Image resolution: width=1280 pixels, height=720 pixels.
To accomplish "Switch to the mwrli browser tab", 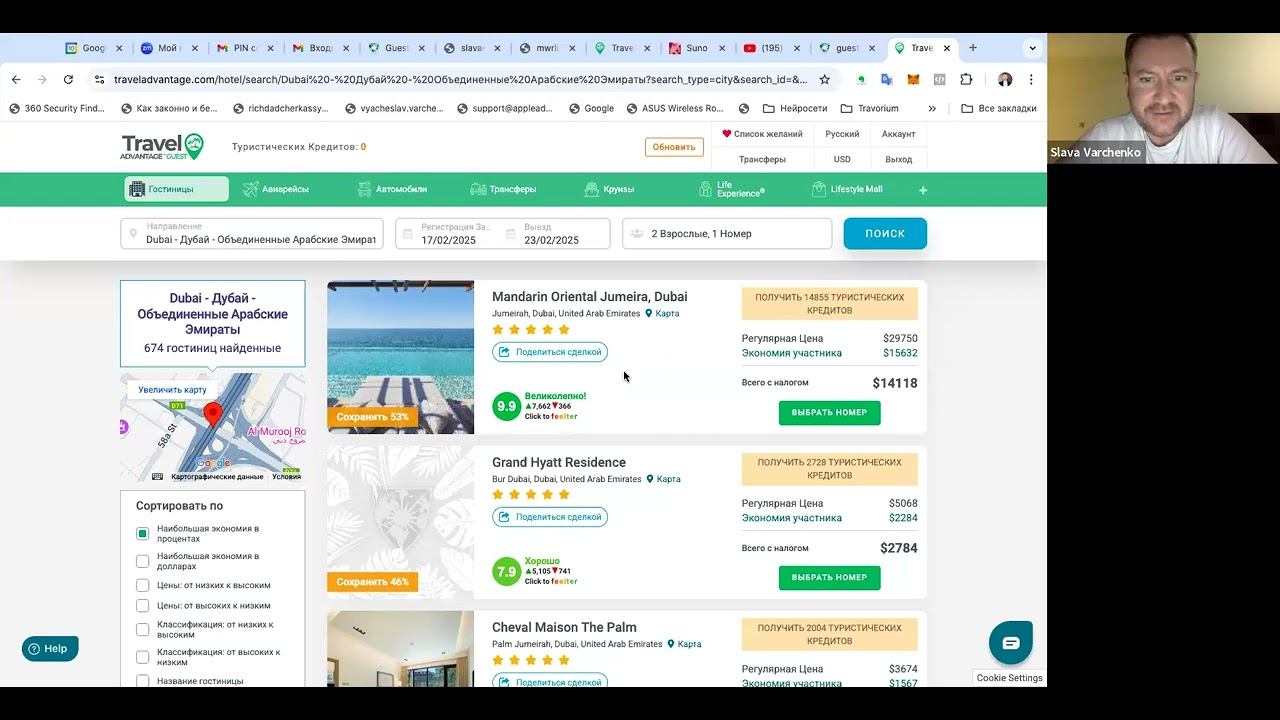I will pyautogui.click(x=546, y=48).
